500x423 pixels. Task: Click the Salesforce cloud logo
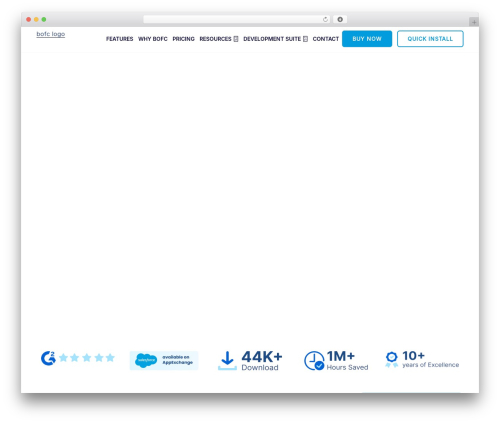tap(146, 360)
